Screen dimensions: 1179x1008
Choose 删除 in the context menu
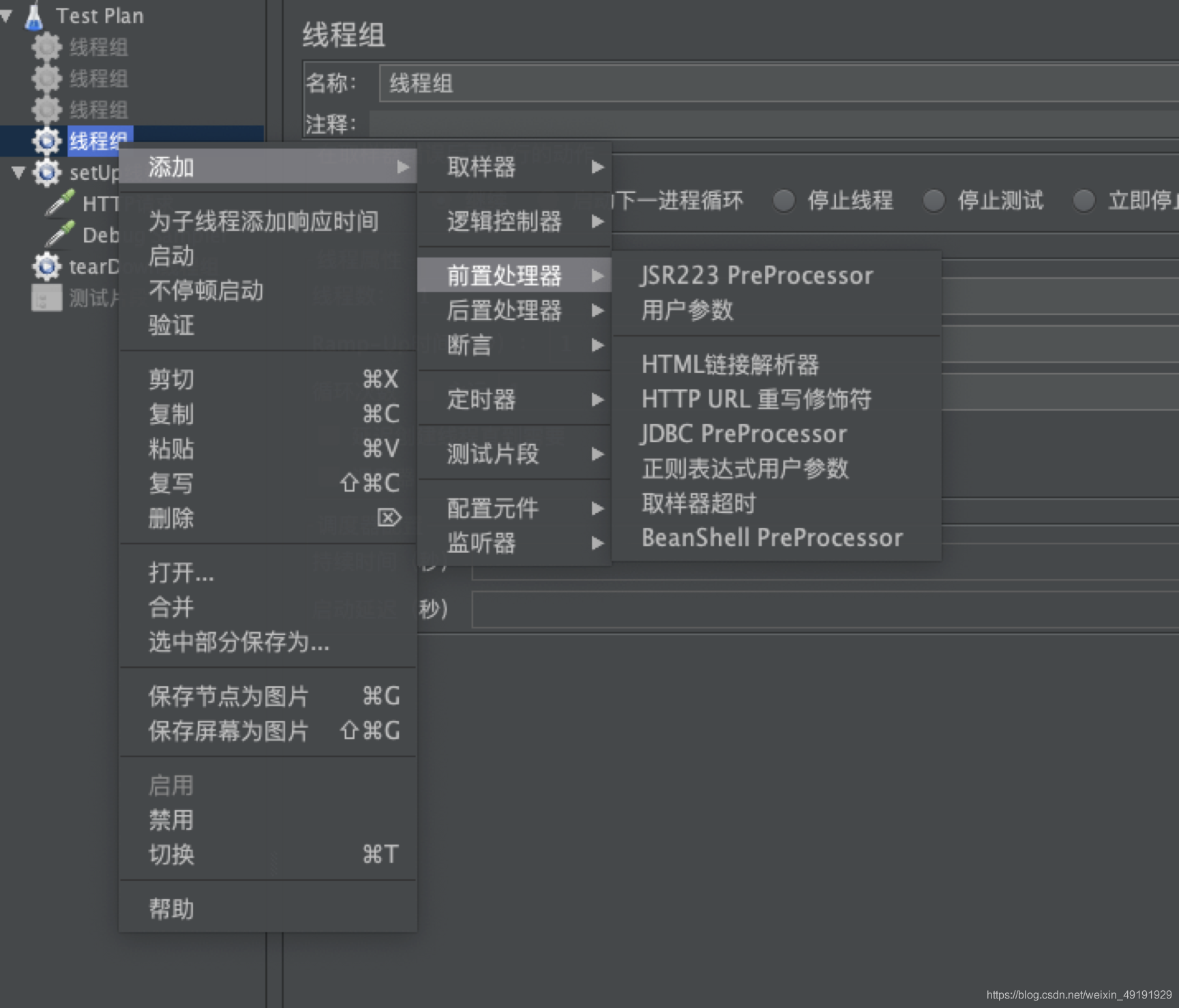268,518
